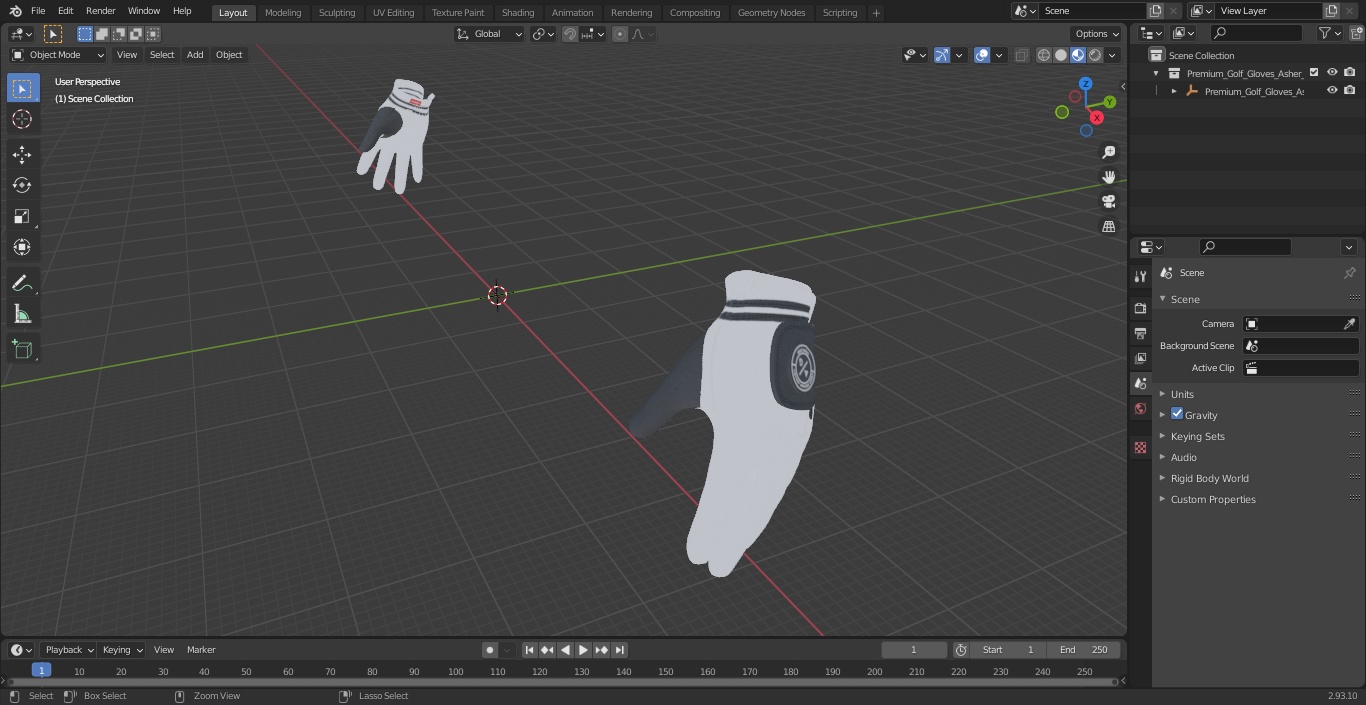The image size is (1366, 705).
Task: Select the Add Cube tool
Action: pyautogui.click(x=22, y=349)
